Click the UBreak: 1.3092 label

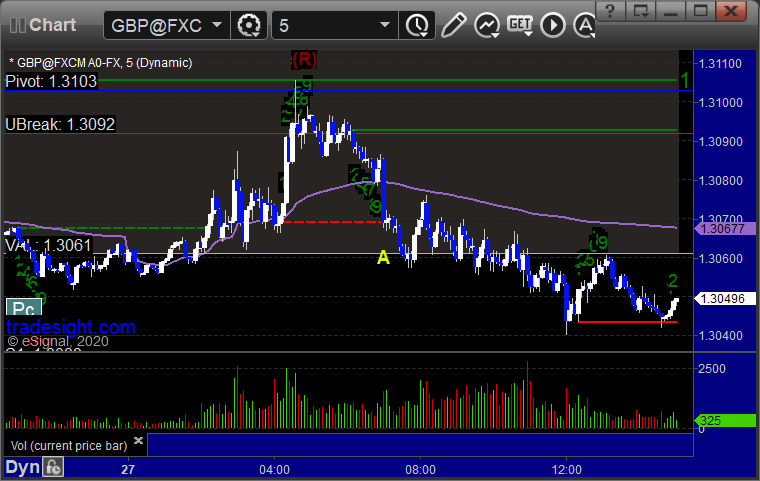coord(60,125)
